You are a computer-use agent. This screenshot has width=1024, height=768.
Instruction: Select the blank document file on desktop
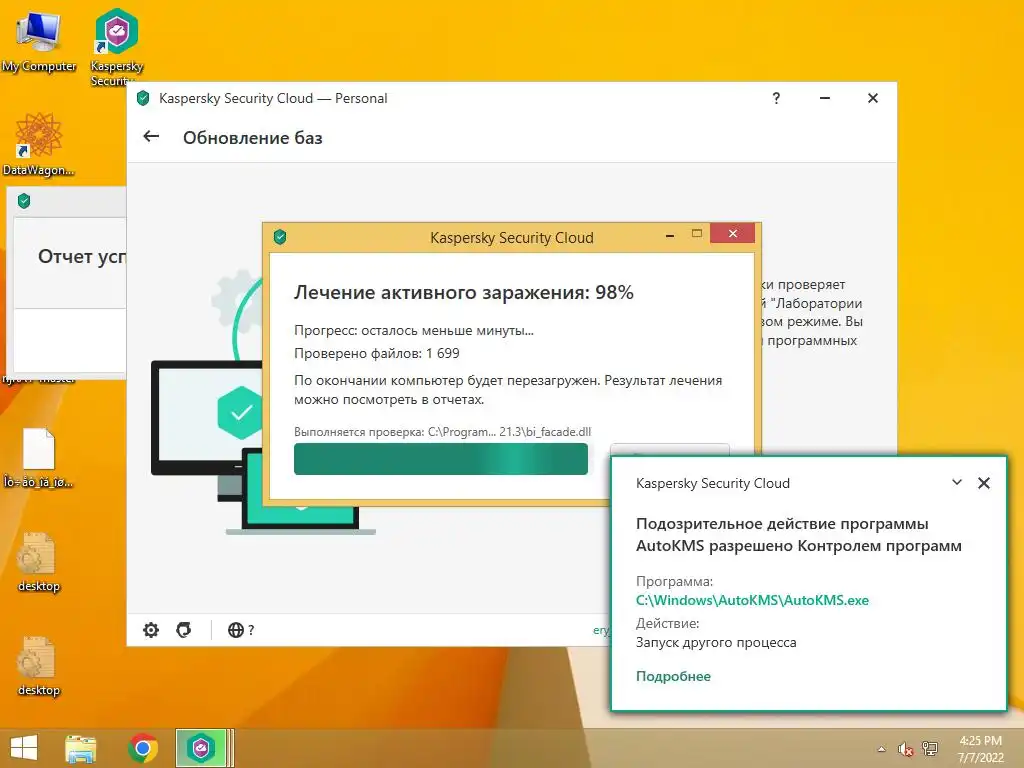tap(38, 457)
